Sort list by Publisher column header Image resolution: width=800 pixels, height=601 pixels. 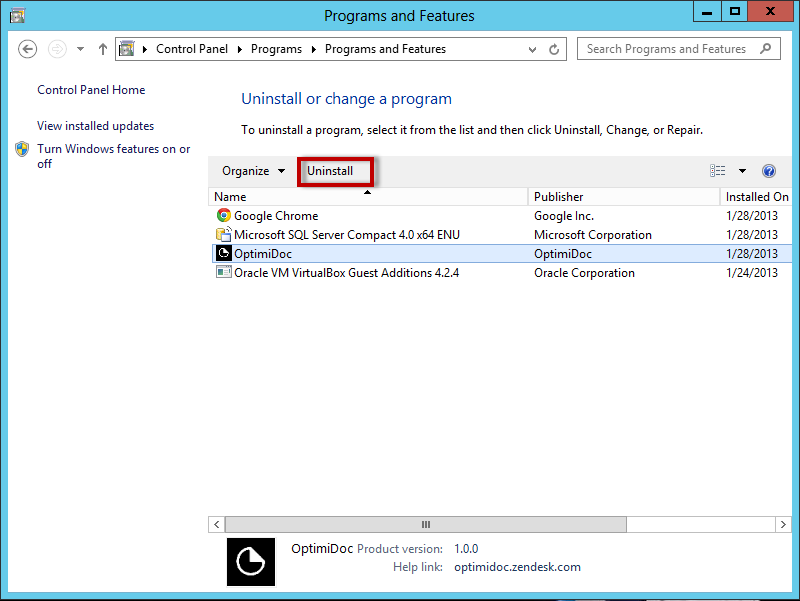click(558, 197)
